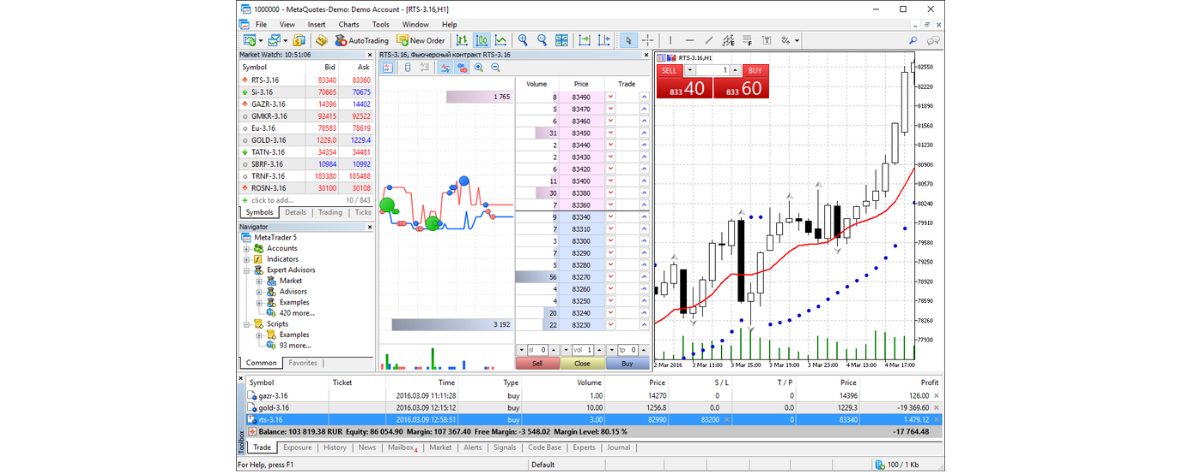
Task: Open the Navigator book icon in toolbar
Action: click(x=322, y=40)
